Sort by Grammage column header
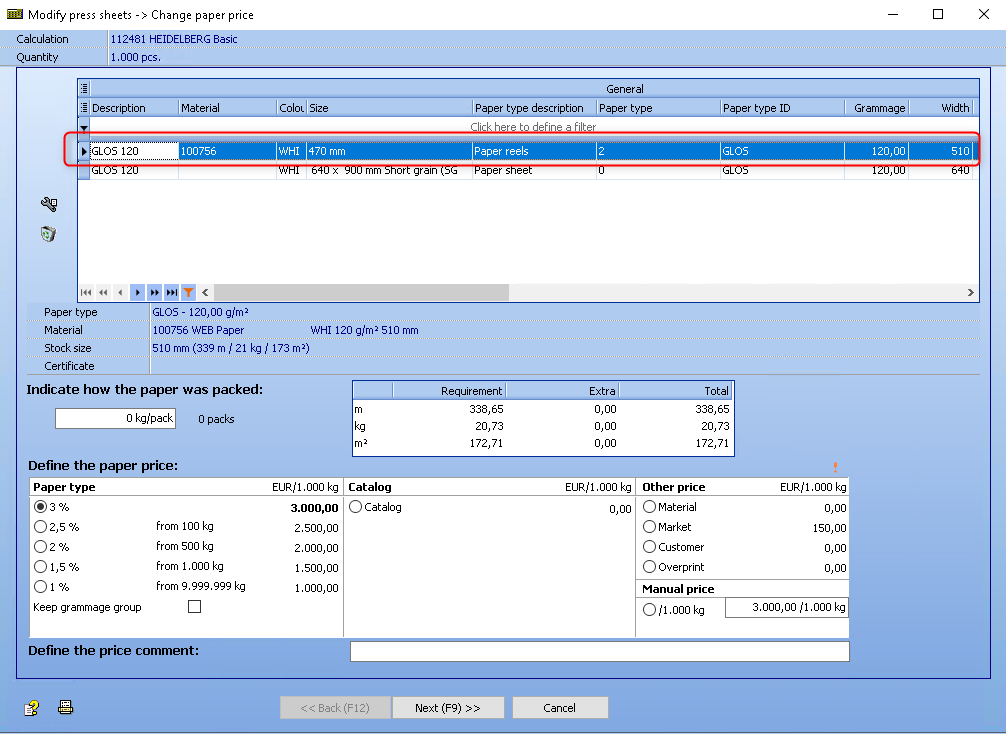Viewport: 1006px width, 734px height. (x=876, y=108)
